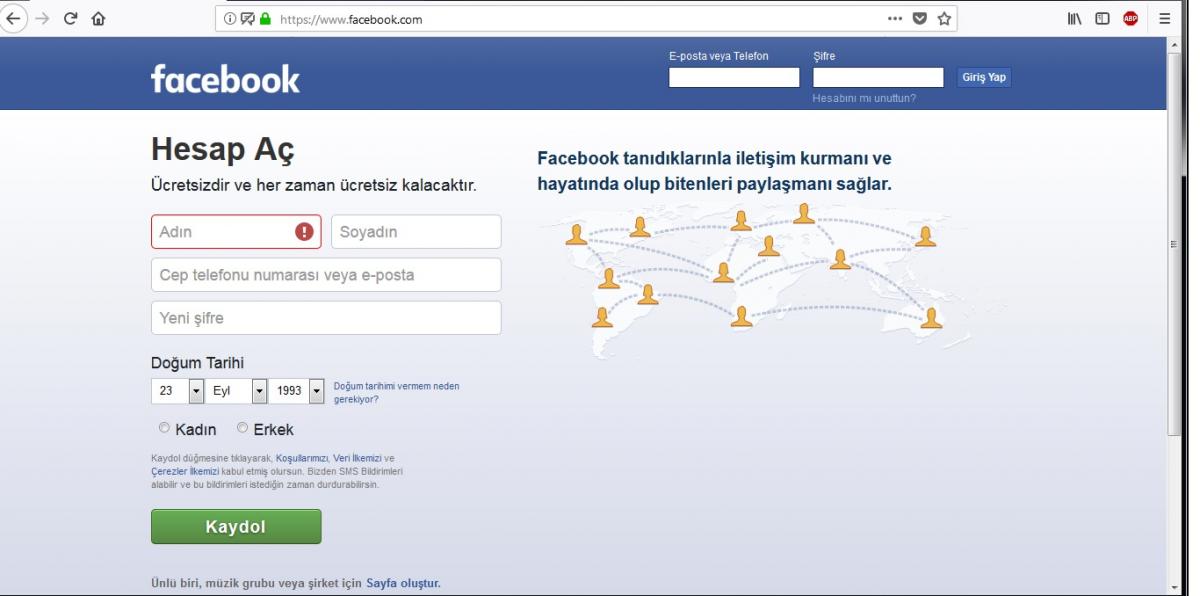Click the browser forward arrow
The width and height of the screenshot is (1200, 596).
coord(42,18)
